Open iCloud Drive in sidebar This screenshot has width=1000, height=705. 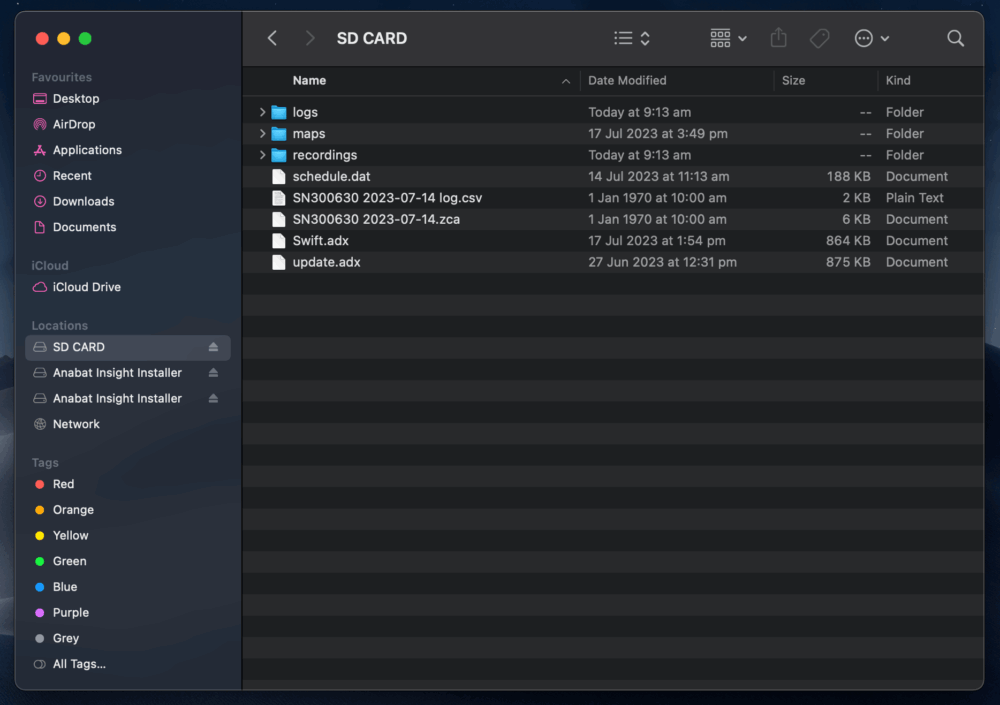[86, 287]
